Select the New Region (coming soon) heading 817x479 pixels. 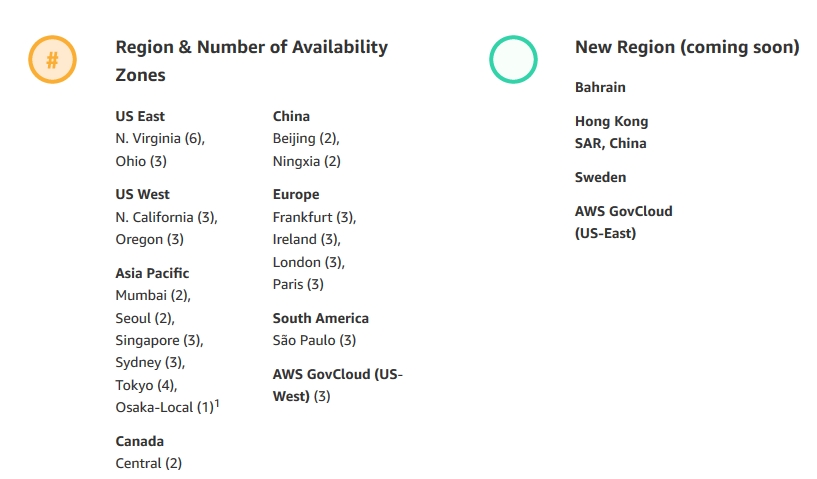(687, 47)
